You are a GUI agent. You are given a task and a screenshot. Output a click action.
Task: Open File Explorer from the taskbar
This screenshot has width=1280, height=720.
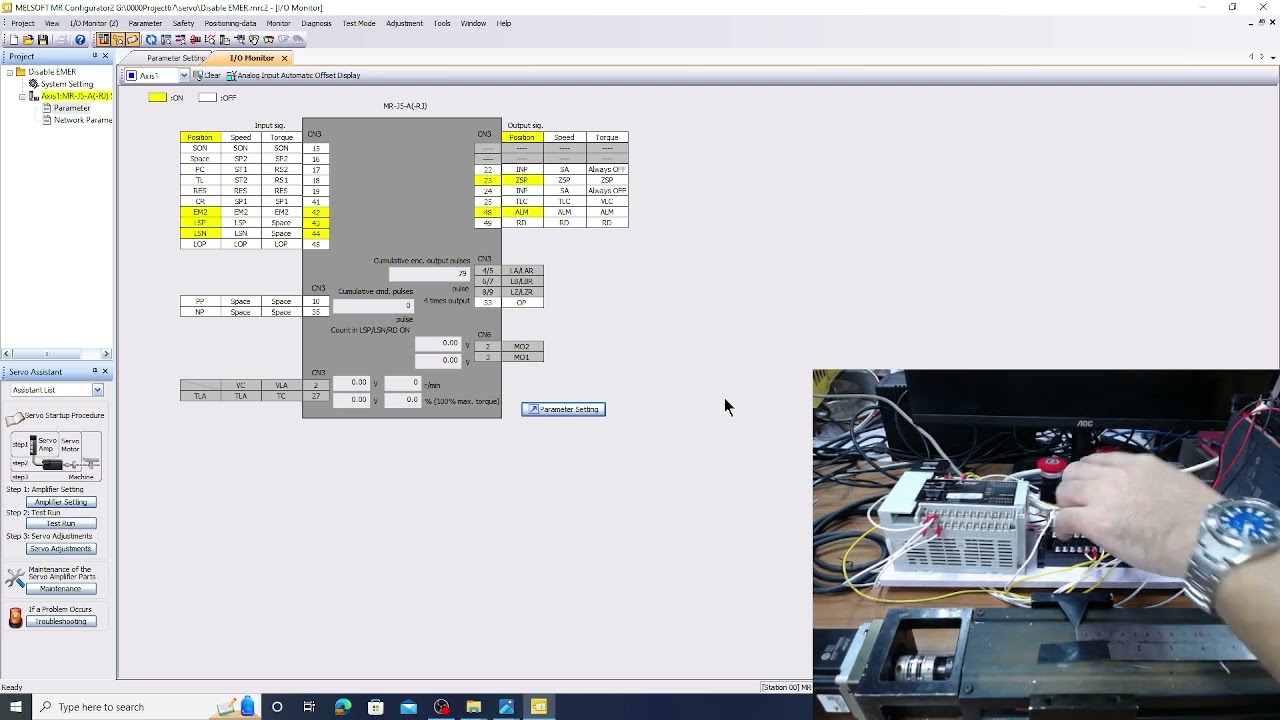473,707
